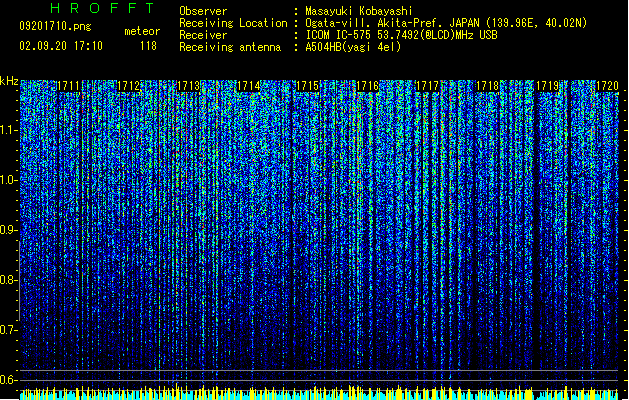Click the 0.8 frequency axis label
Viewport: 629px width, 400px height.
tap(8, 280)
